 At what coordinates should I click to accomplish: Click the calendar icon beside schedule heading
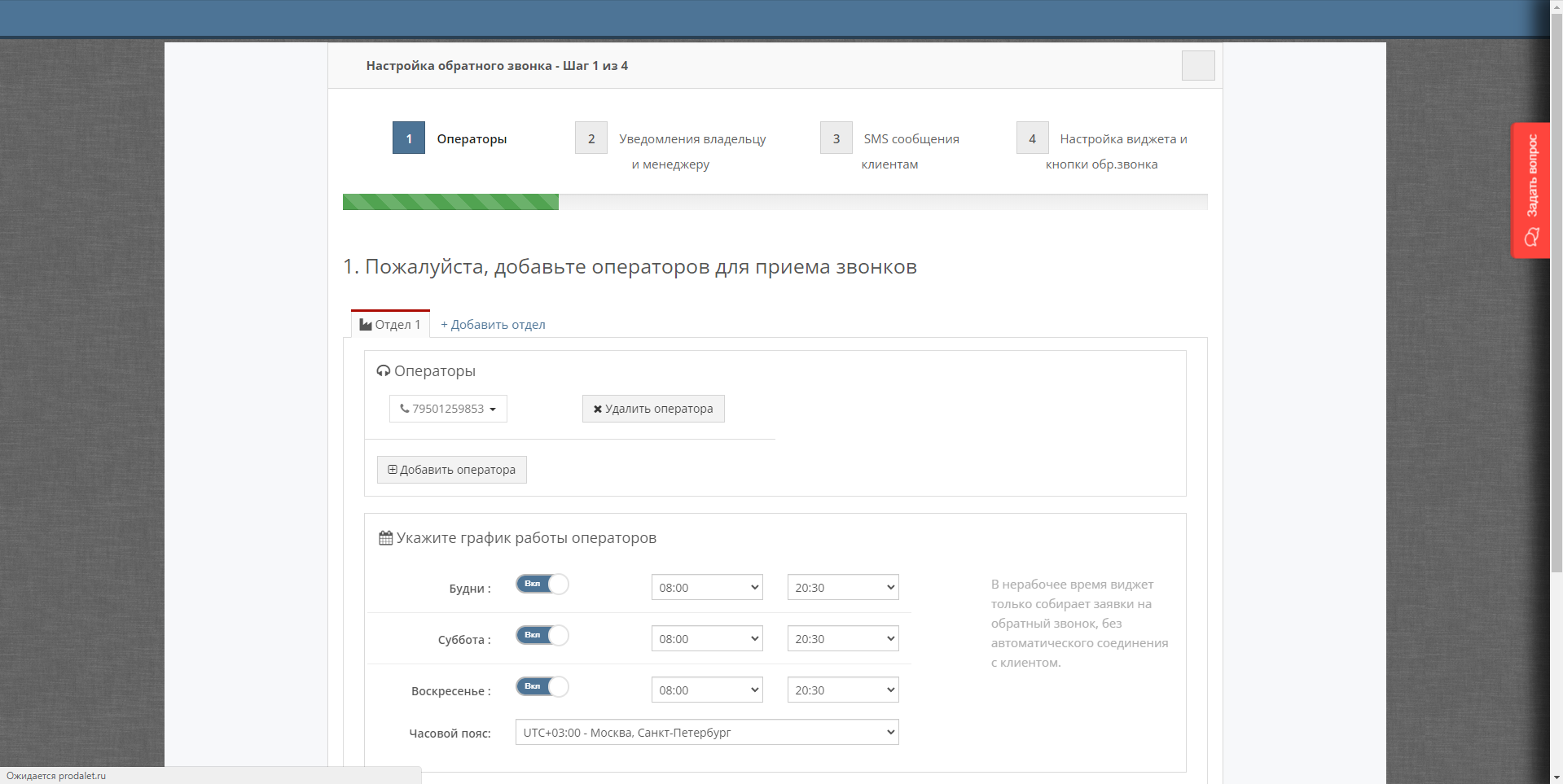pyautogui.click(x=386, y=538)
